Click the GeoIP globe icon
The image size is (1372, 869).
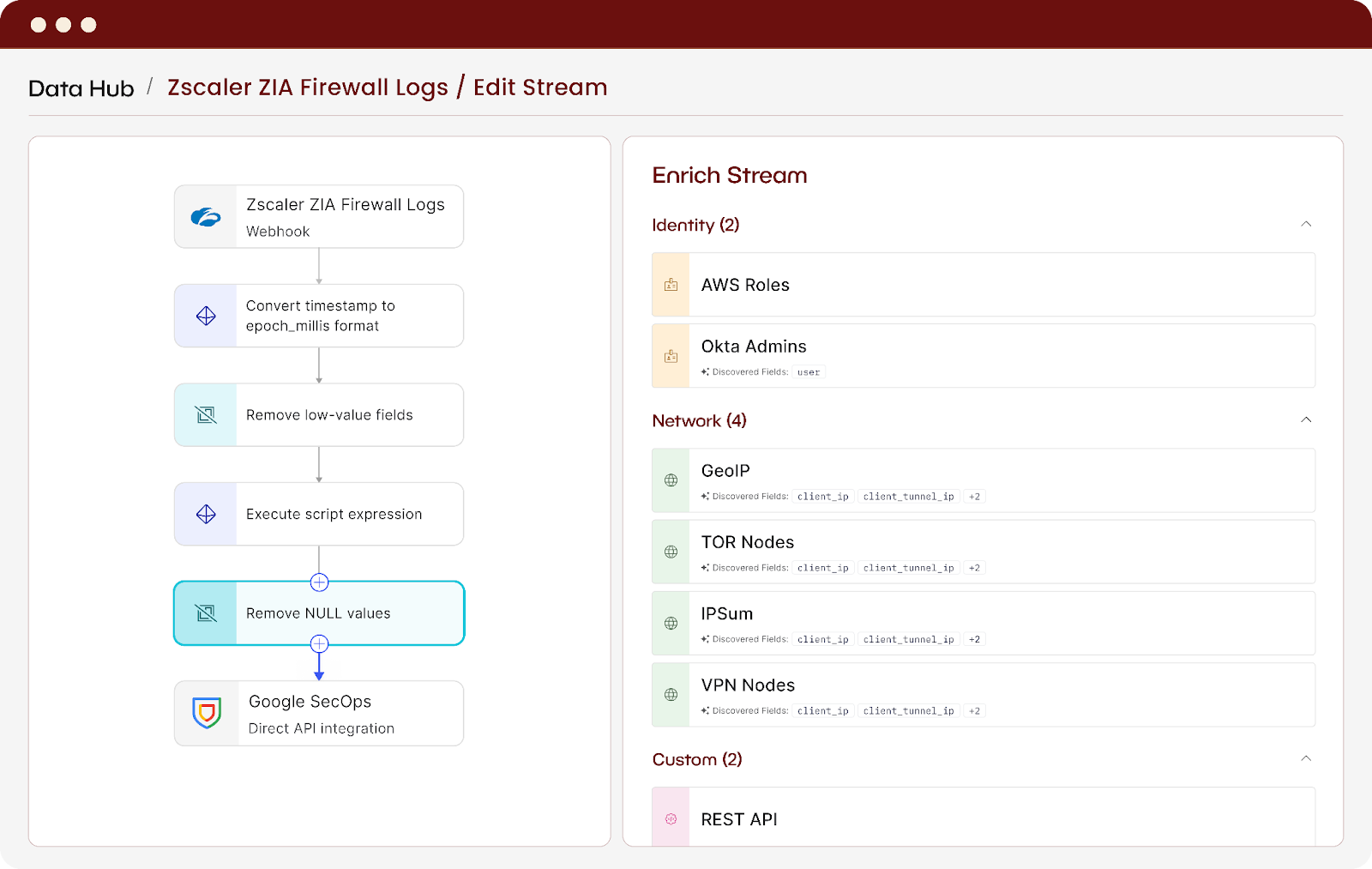pyautogui.click(x=671, y=480)
